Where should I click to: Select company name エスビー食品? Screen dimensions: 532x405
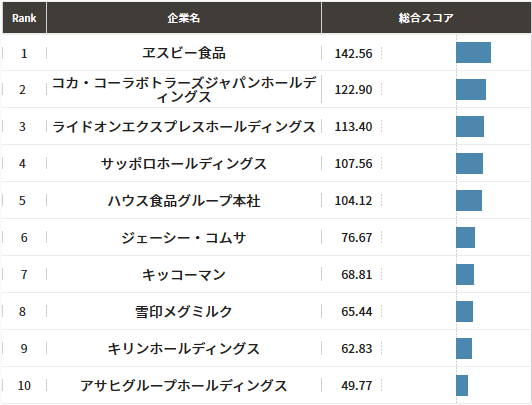184,53
